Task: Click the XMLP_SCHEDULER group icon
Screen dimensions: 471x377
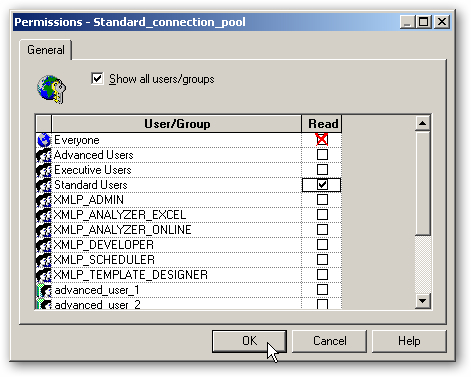Action: click(44, 260)
